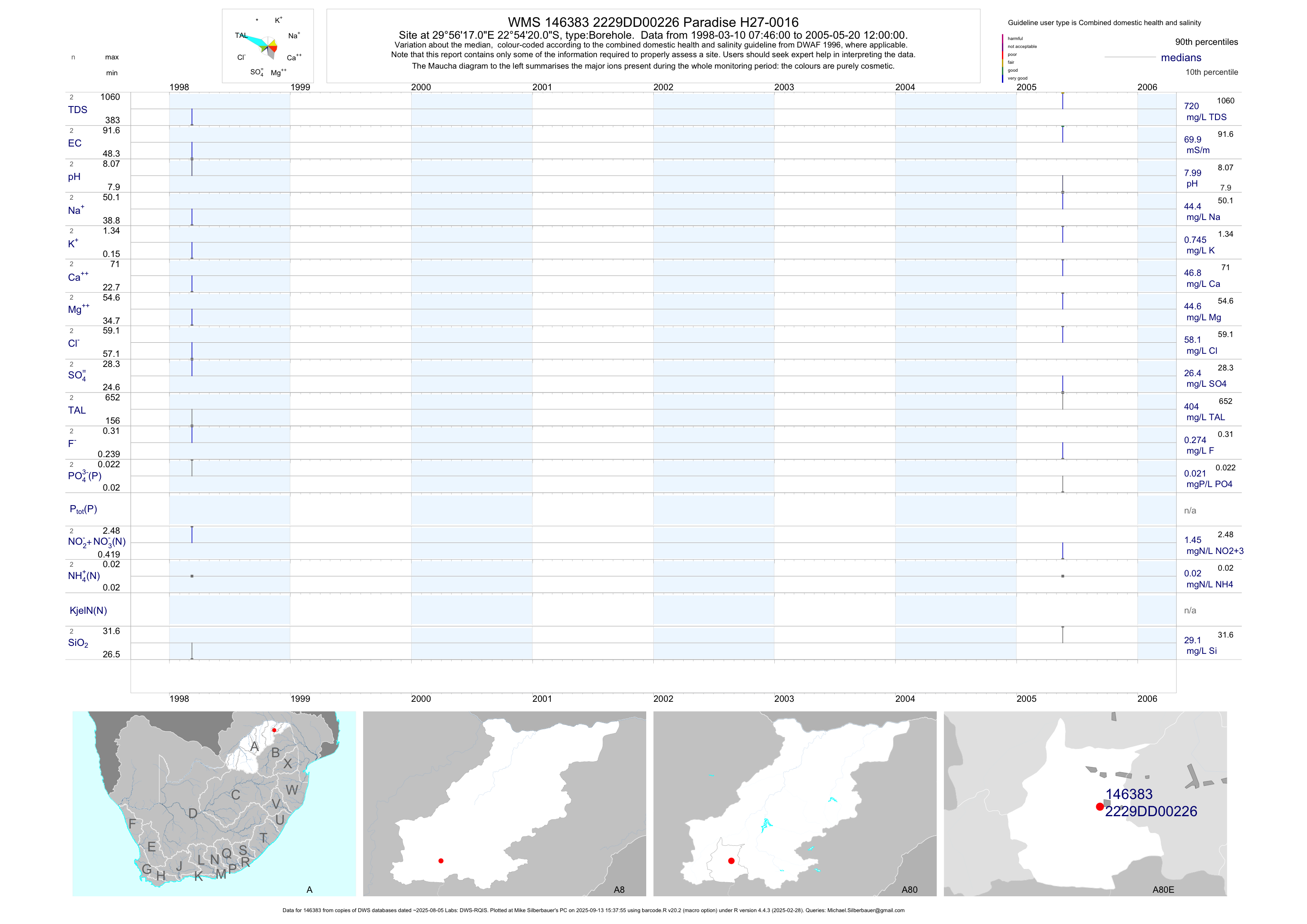Click the TDS row label
Image resolution: width=1307 pixels, height=924 pixels.
[77, 110]
